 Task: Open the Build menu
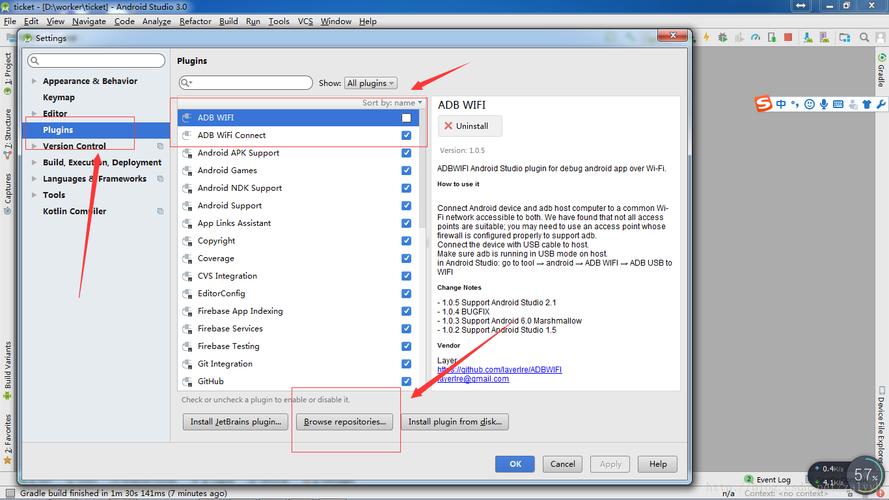[x=228, y=22]
